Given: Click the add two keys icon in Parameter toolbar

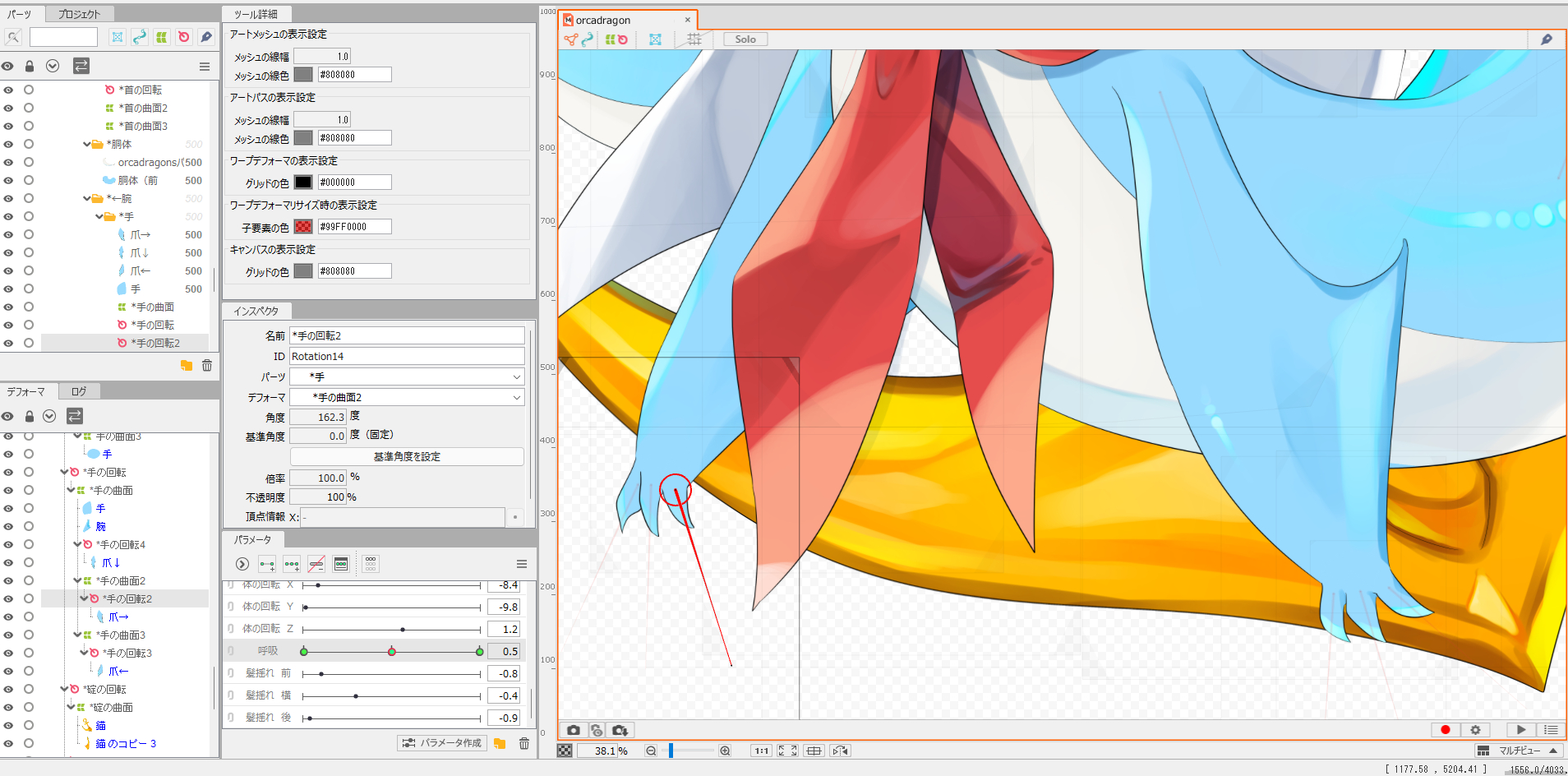Looking at the screenshot, I should click(267, 564).
